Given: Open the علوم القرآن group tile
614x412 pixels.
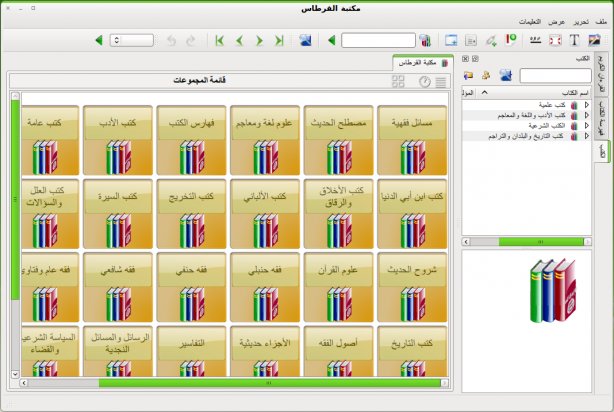Looking at the screenshot, I should point(339,287).
